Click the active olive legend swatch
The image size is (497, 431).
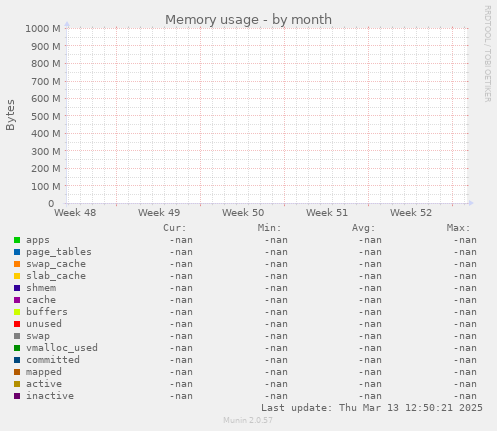[x=17, y=384]
